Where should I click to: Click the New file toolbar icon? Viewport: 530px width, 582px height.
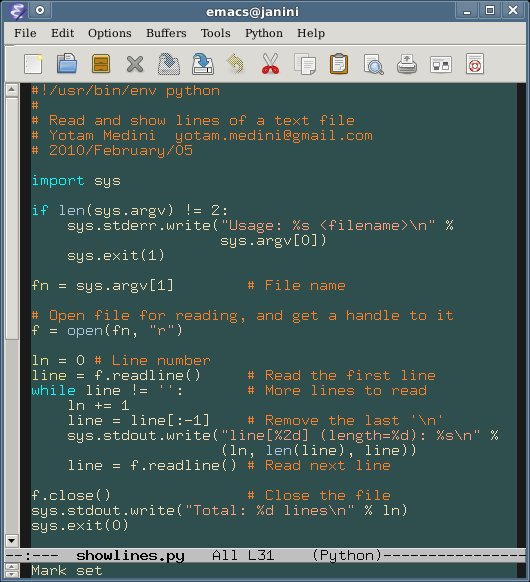coord(33,64)
